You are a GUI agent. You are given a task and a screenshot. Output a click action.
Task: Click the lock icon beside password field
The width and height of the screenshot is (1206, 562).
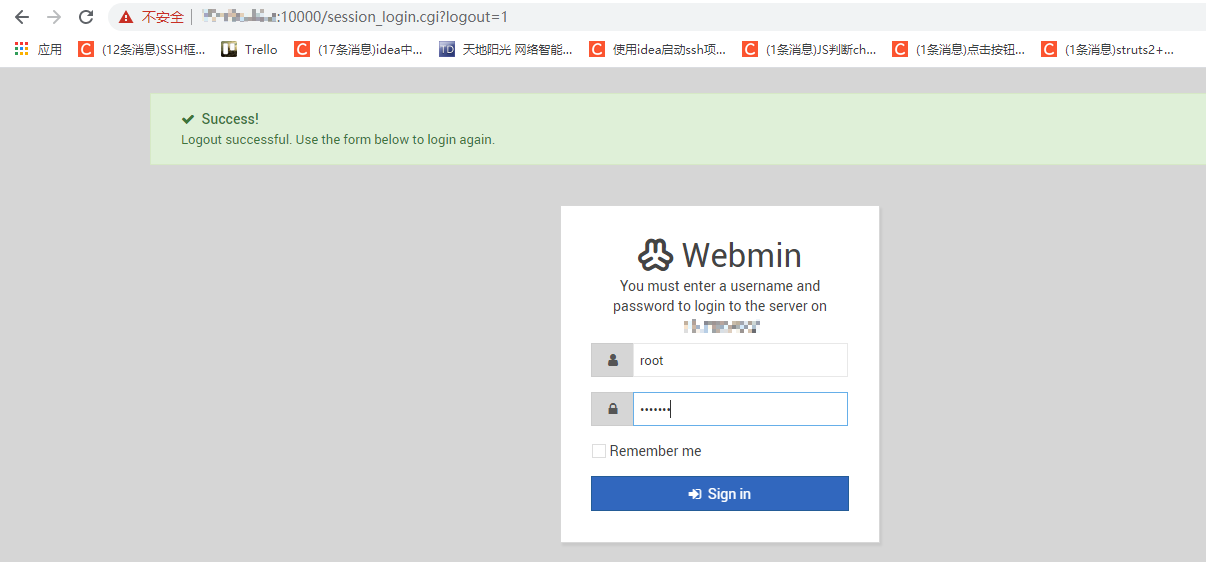612,409
